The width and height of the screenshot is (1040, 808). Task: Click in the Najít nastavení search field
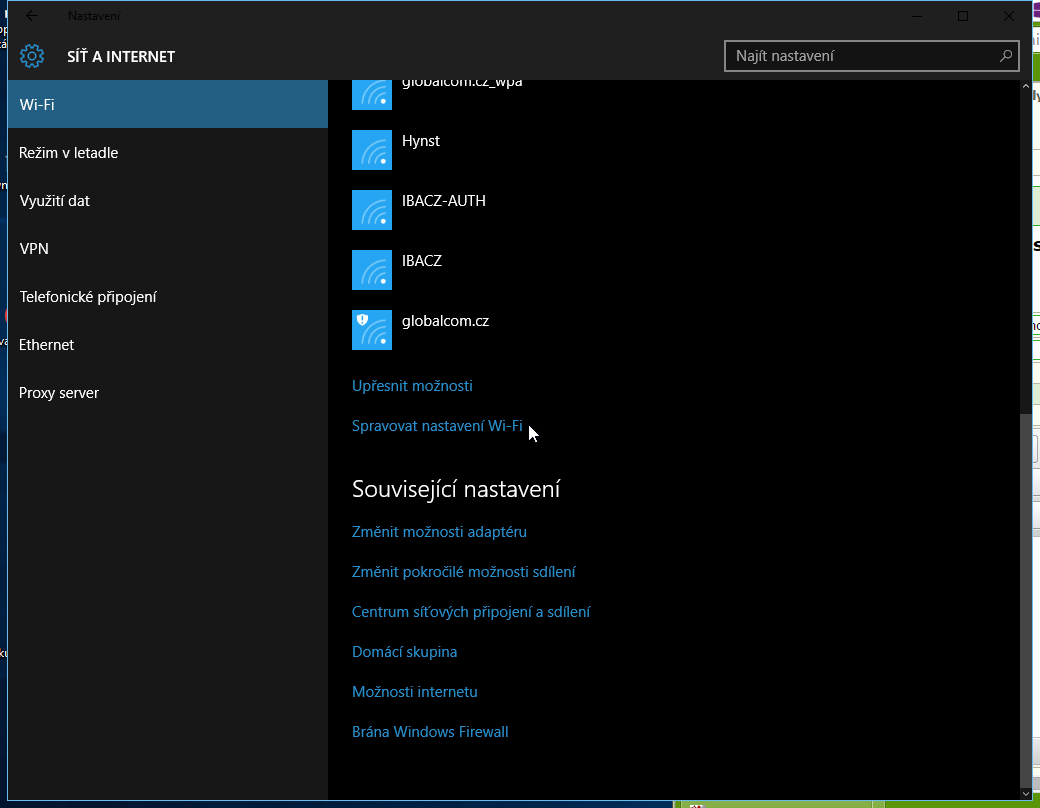(x=860, y=56)
